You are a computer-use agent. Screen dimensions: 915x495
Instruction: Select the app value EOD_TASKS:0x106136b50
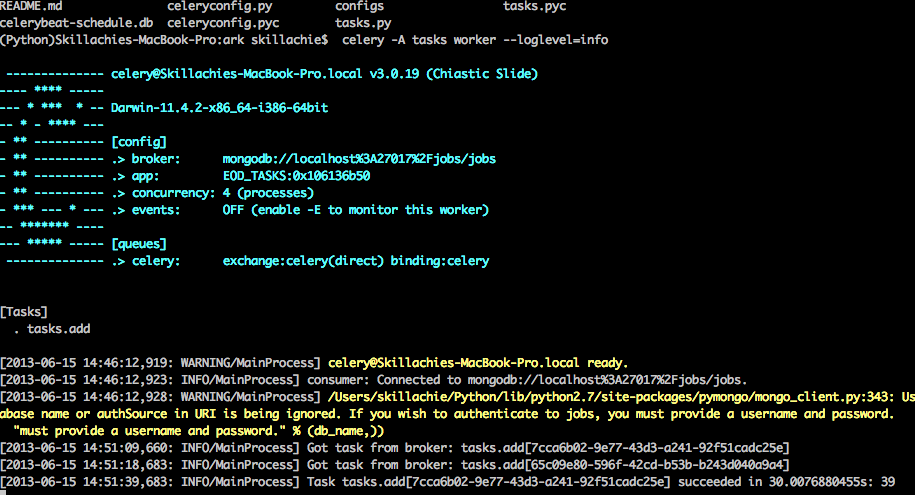click(x=296, y=176)
